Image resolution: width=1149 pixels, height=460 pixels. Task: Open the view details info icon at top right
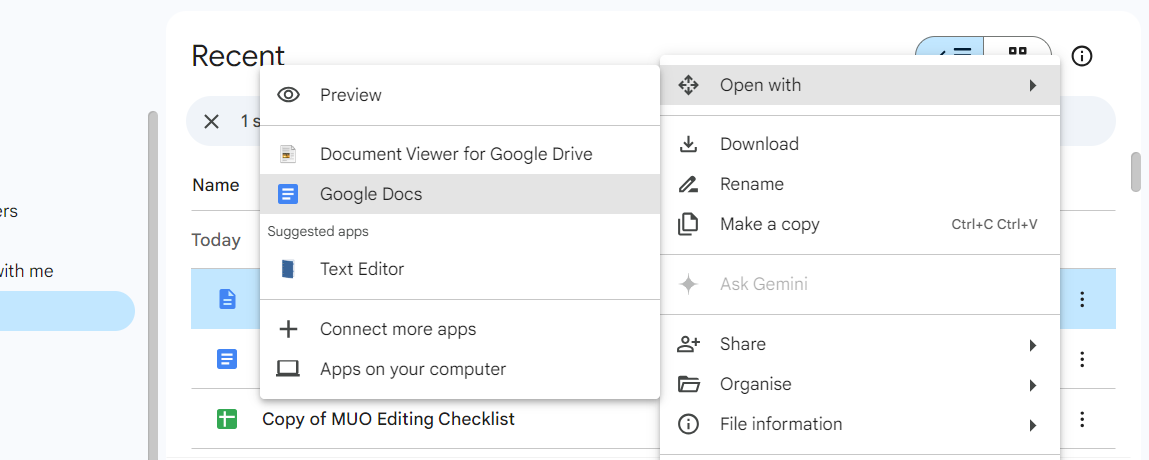[1082, 56]
